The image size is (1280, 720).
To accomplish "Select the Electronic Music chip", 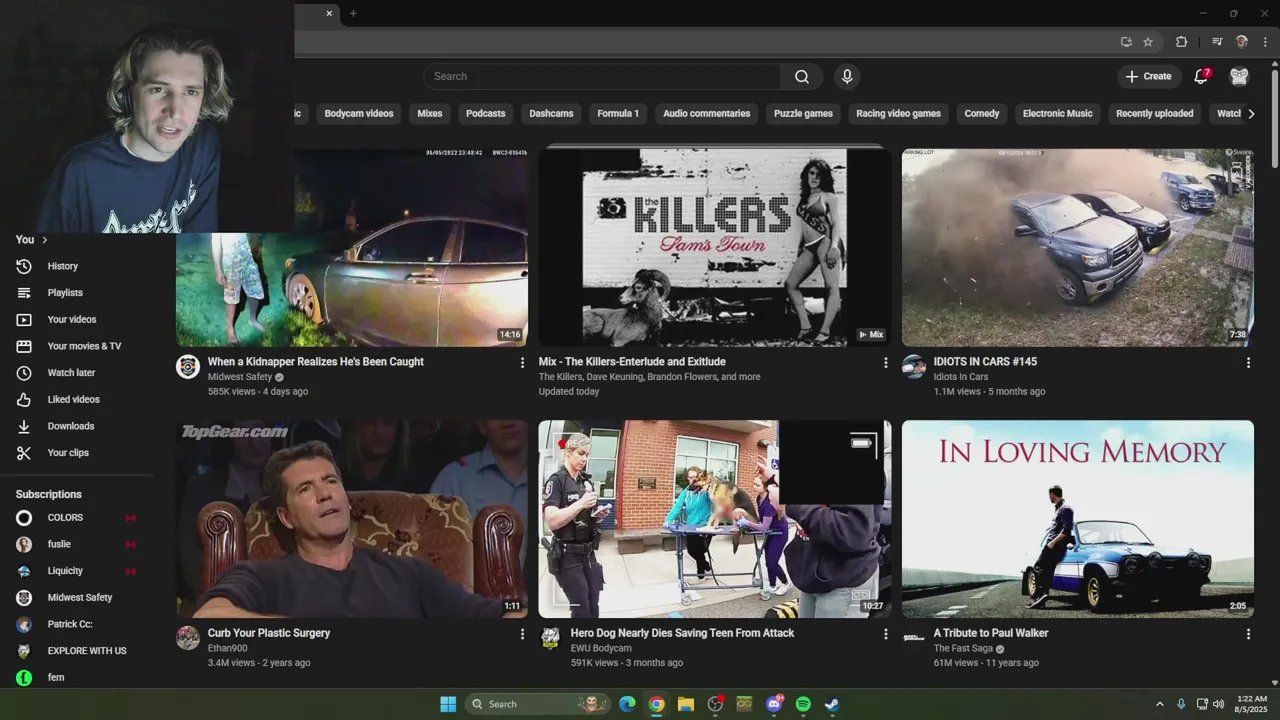I will [1057, 114].
